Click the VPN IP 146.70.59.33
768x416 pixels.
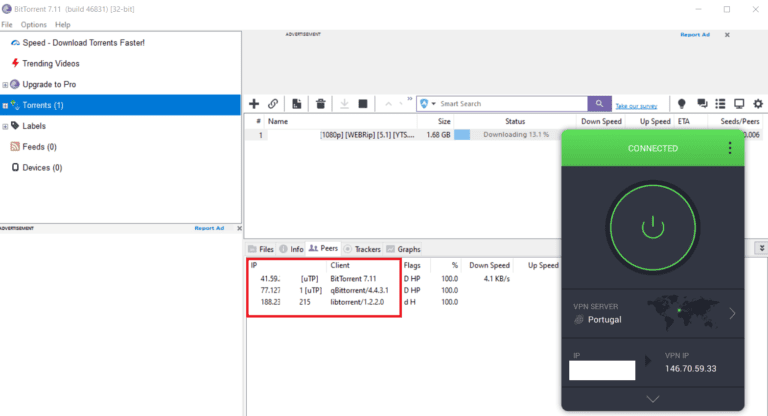(691, 368)
